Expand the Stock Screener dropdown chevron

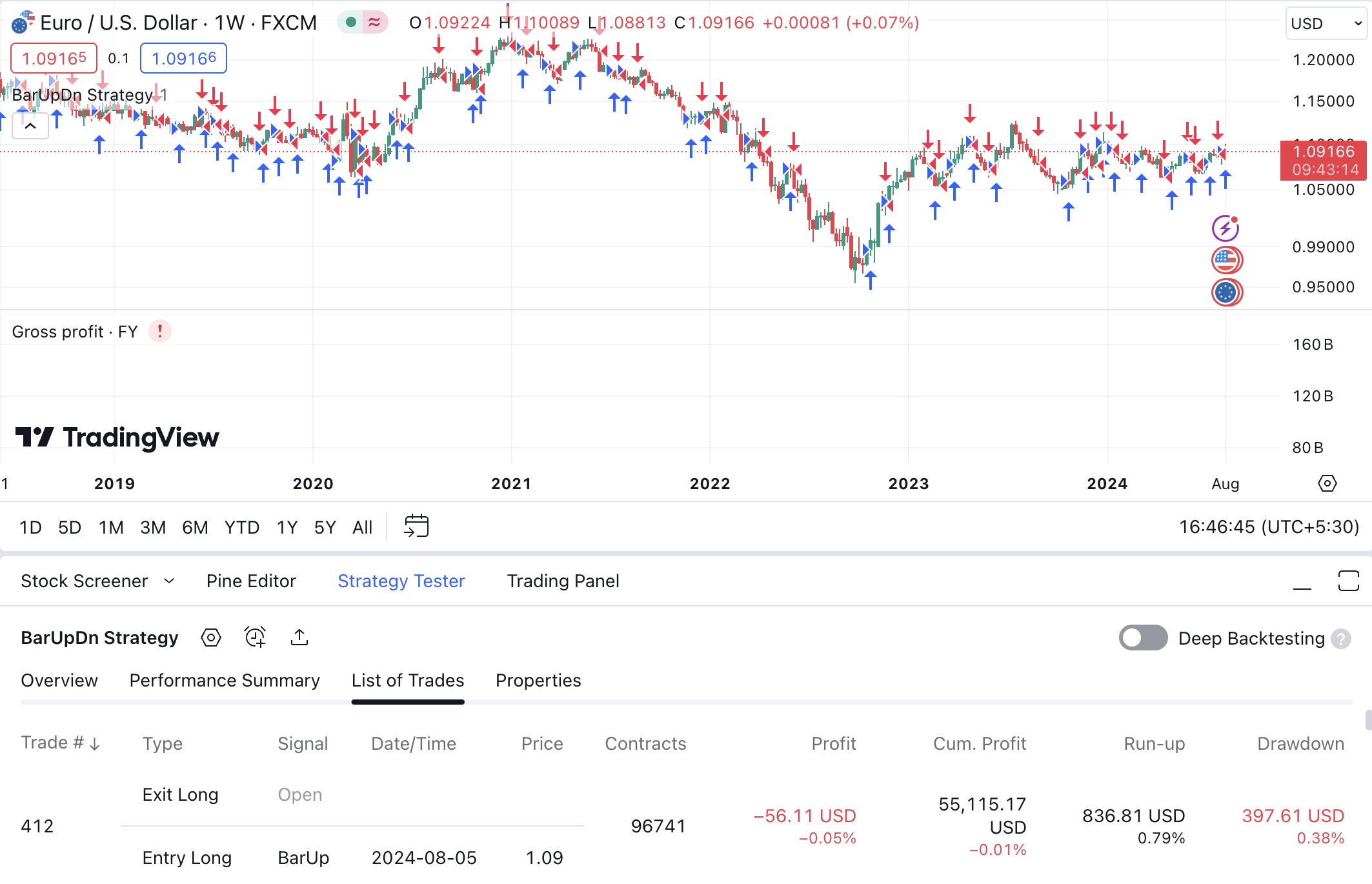(169, 581)
